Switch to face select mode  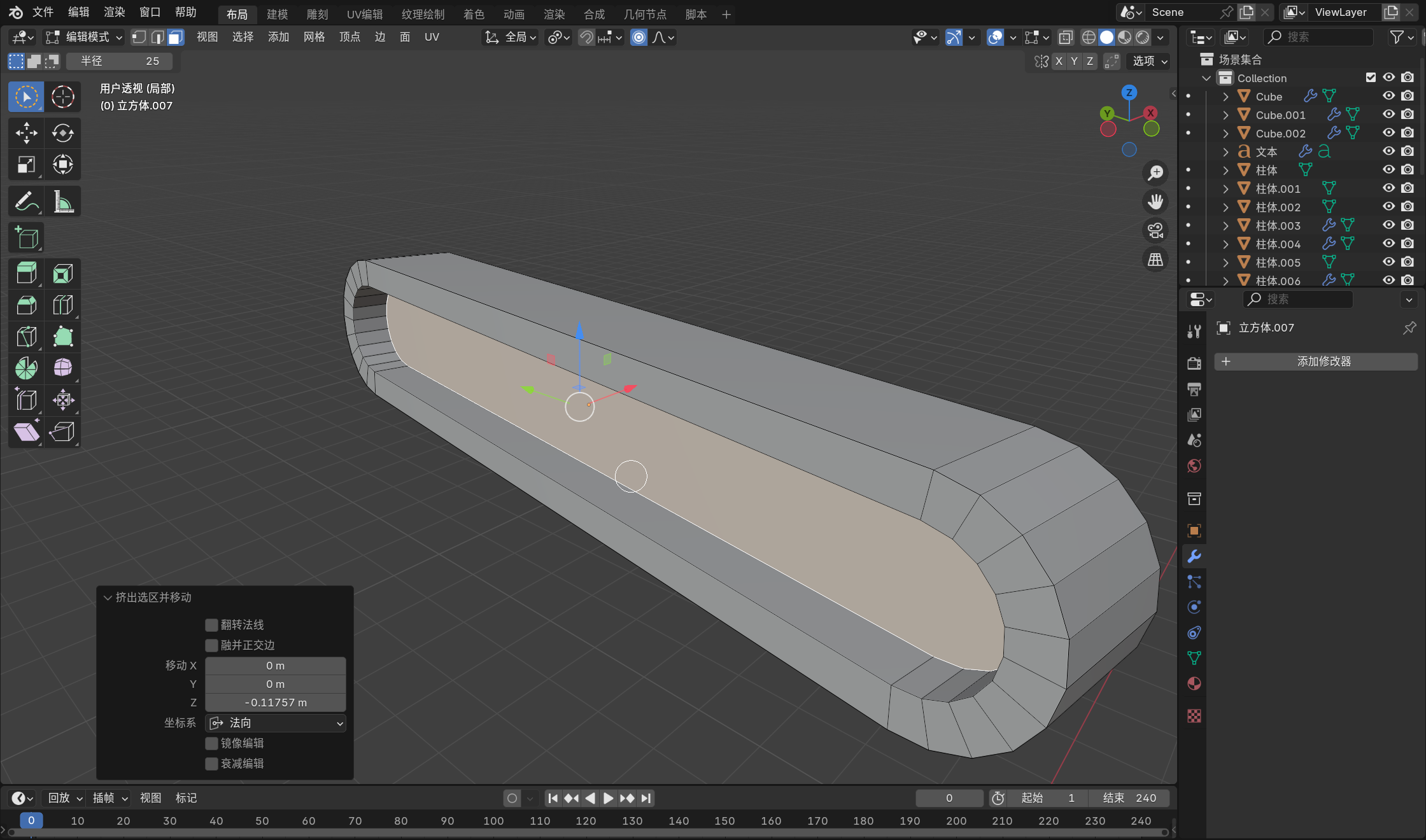(175, 38)
